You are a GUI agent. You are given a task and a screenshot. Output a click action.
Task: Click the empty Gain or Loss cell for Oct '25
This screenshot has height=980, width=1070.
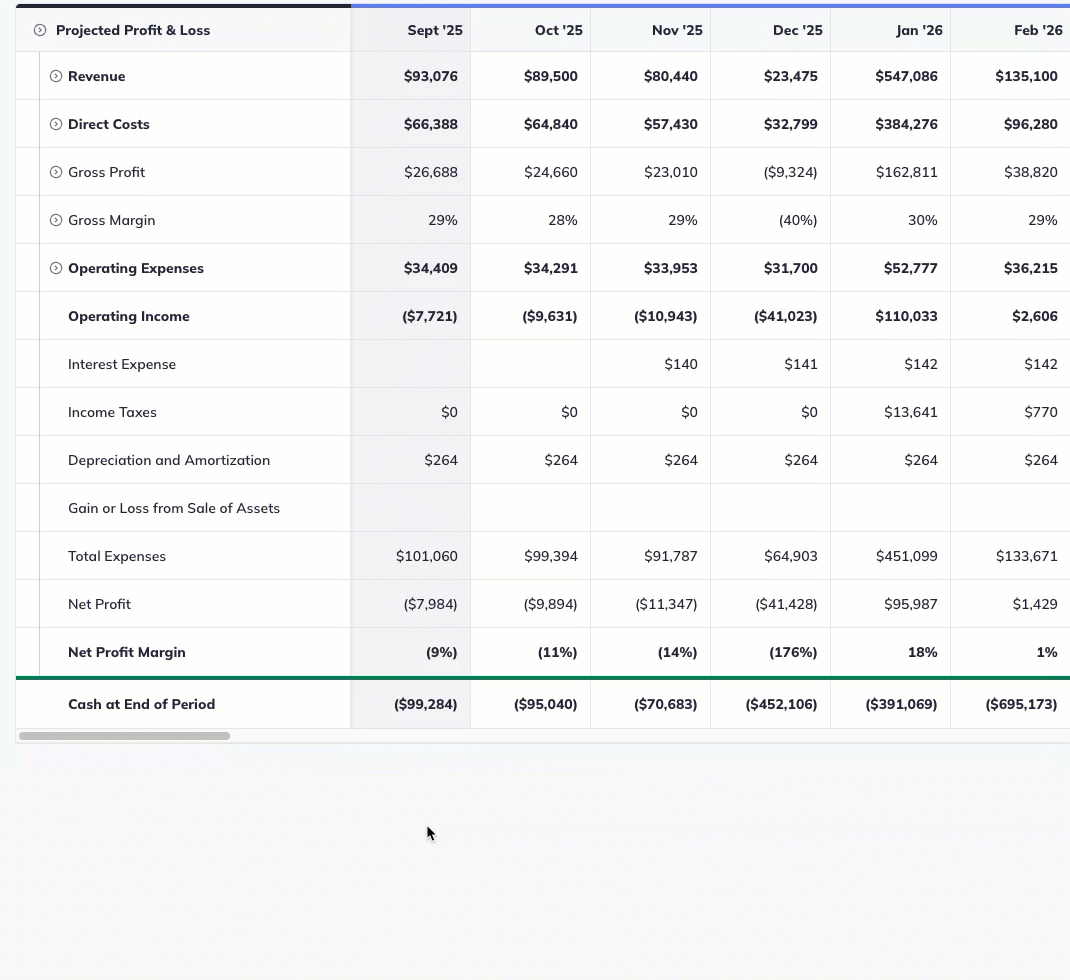tap(530, 508)
